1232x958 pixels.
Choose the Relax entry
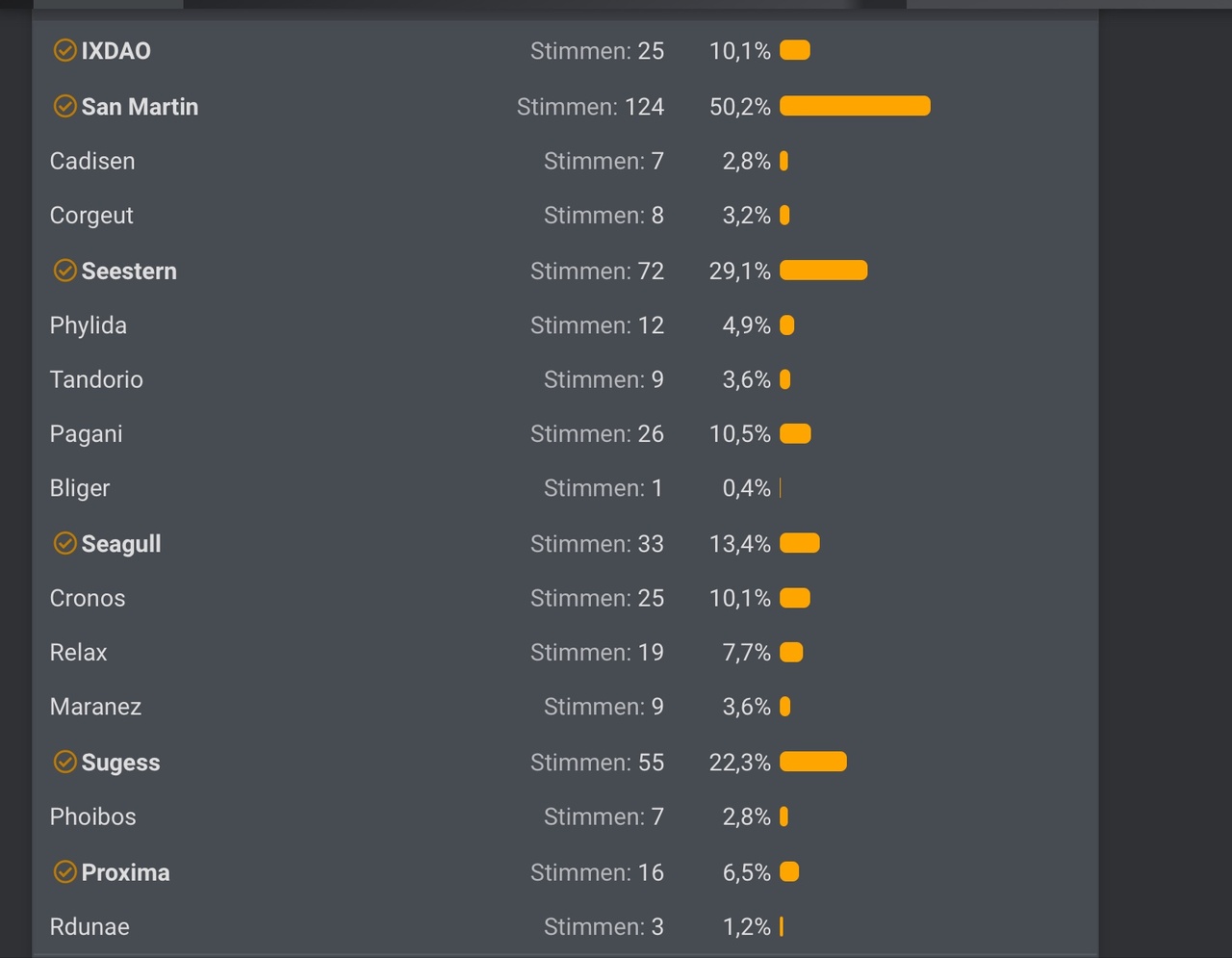click(79, 653)
